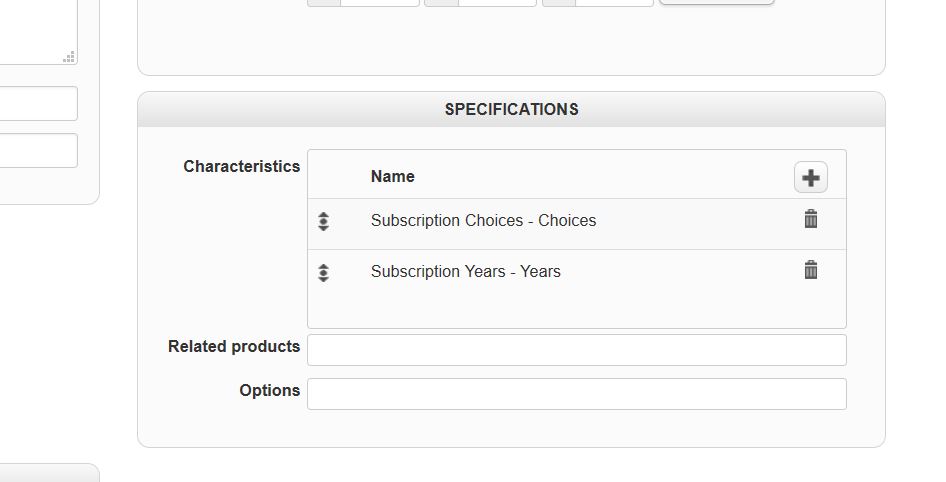Open the Subscription Years - Years entry
The width and height of the screenshot is (946, 482).
[x=465, y=272]
